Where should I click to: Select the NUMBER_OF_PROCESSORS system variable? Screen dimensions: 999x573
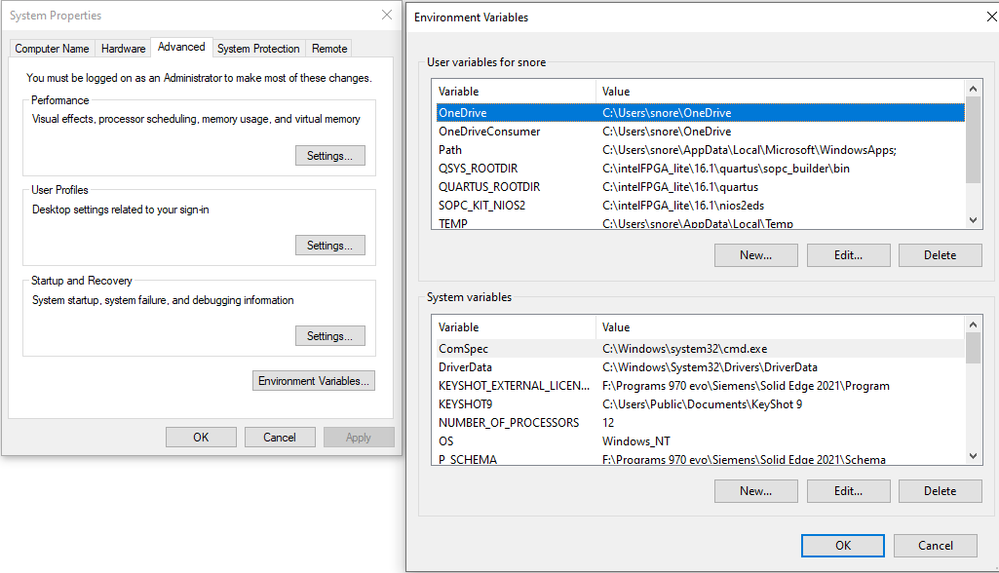(508, 423)
